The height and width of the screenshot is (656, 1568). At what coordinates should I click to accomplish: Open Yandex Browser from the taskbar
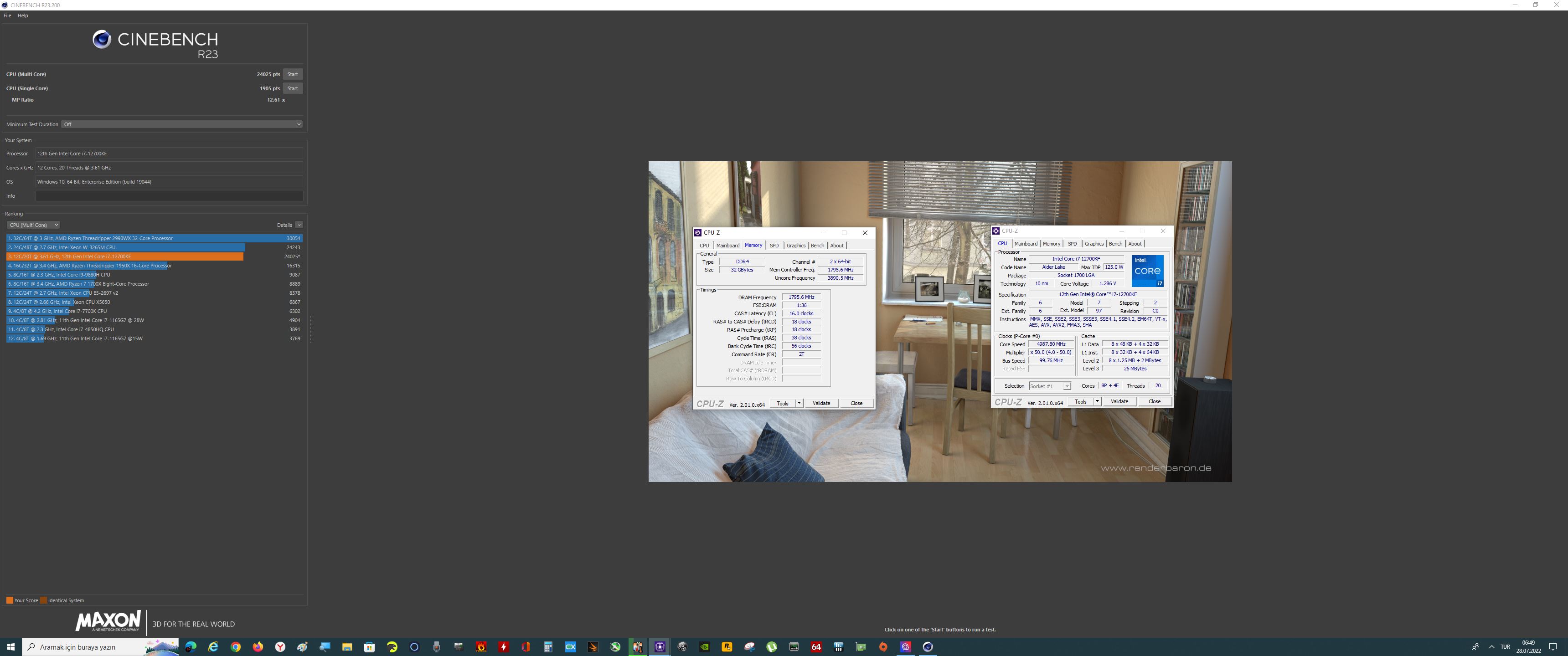click(280, 647)
